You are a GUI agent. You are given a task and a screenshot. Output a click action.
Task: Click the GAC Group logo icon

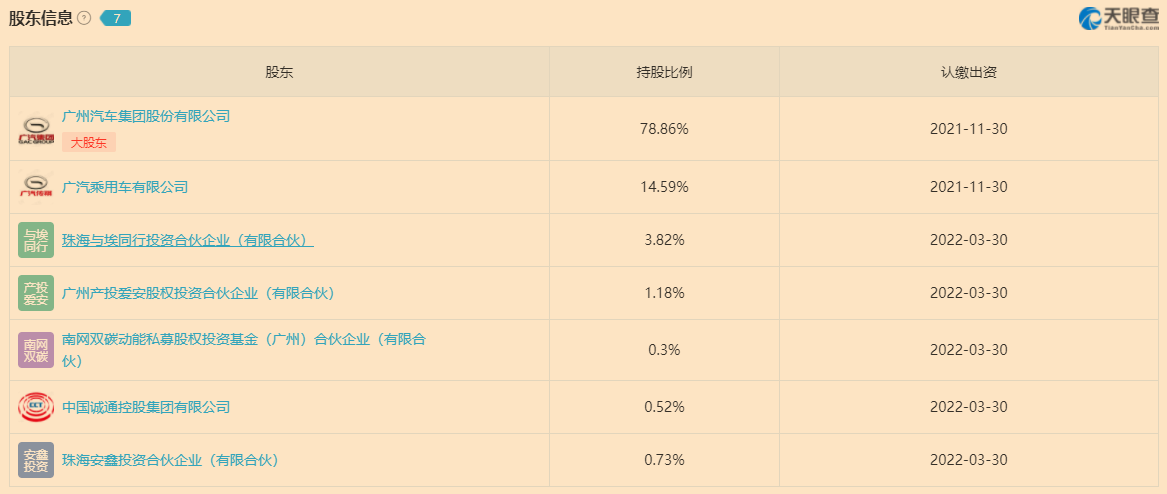pos(36,129)
